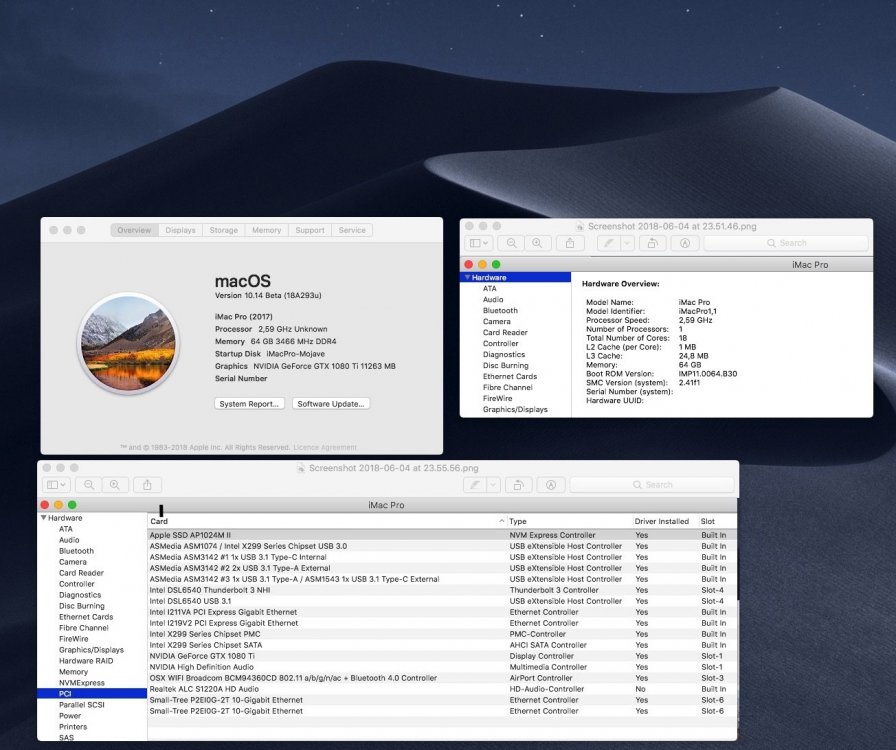
Task: Select Card Reader in the upper iMac Pro sidebar
Action: point(505,332)
